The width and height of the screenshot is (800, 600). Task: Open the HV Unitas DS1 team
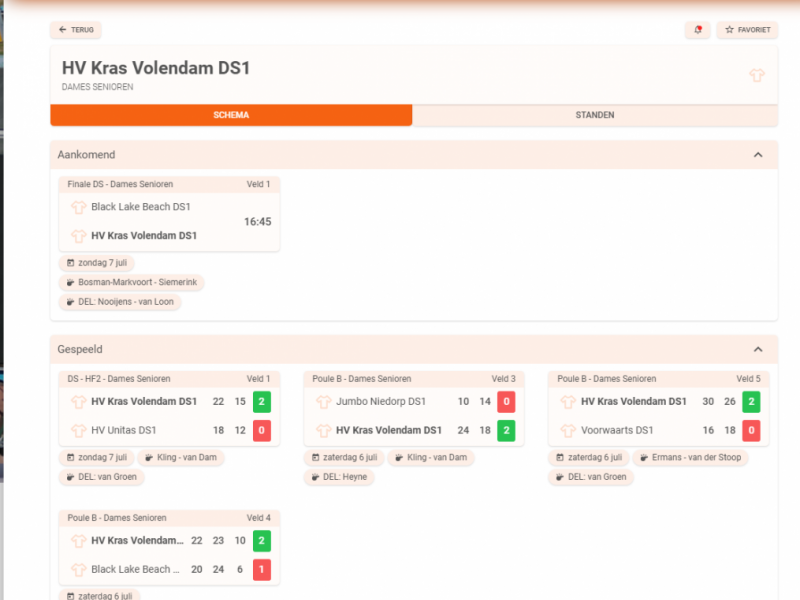(x=124, y=430)
